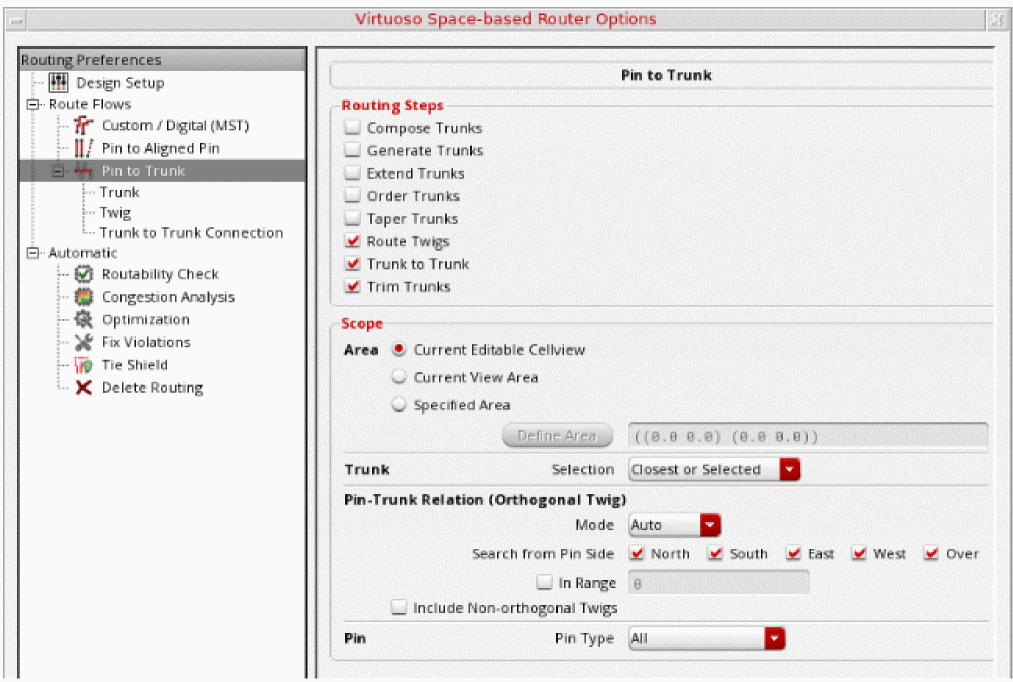Select Routability Check in the tree

click(160, 274)
